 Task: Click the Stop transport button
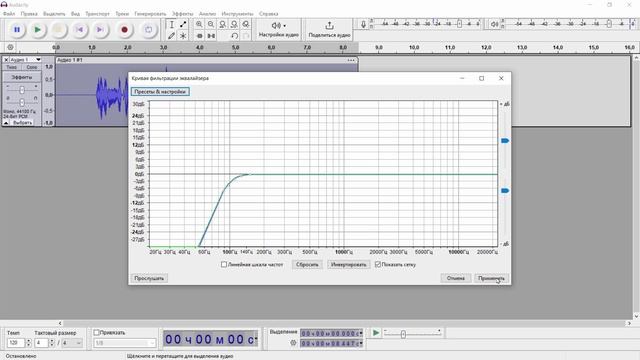58,29
